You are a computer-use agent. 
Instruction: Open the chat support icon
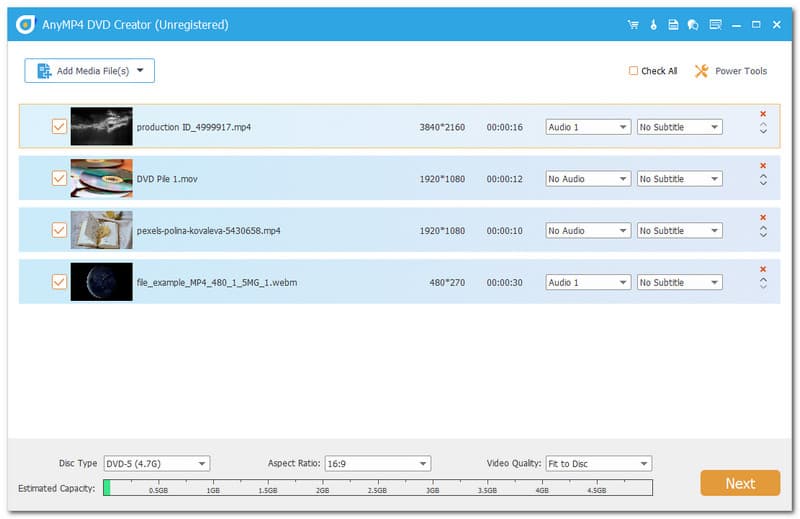pos(693,24)
